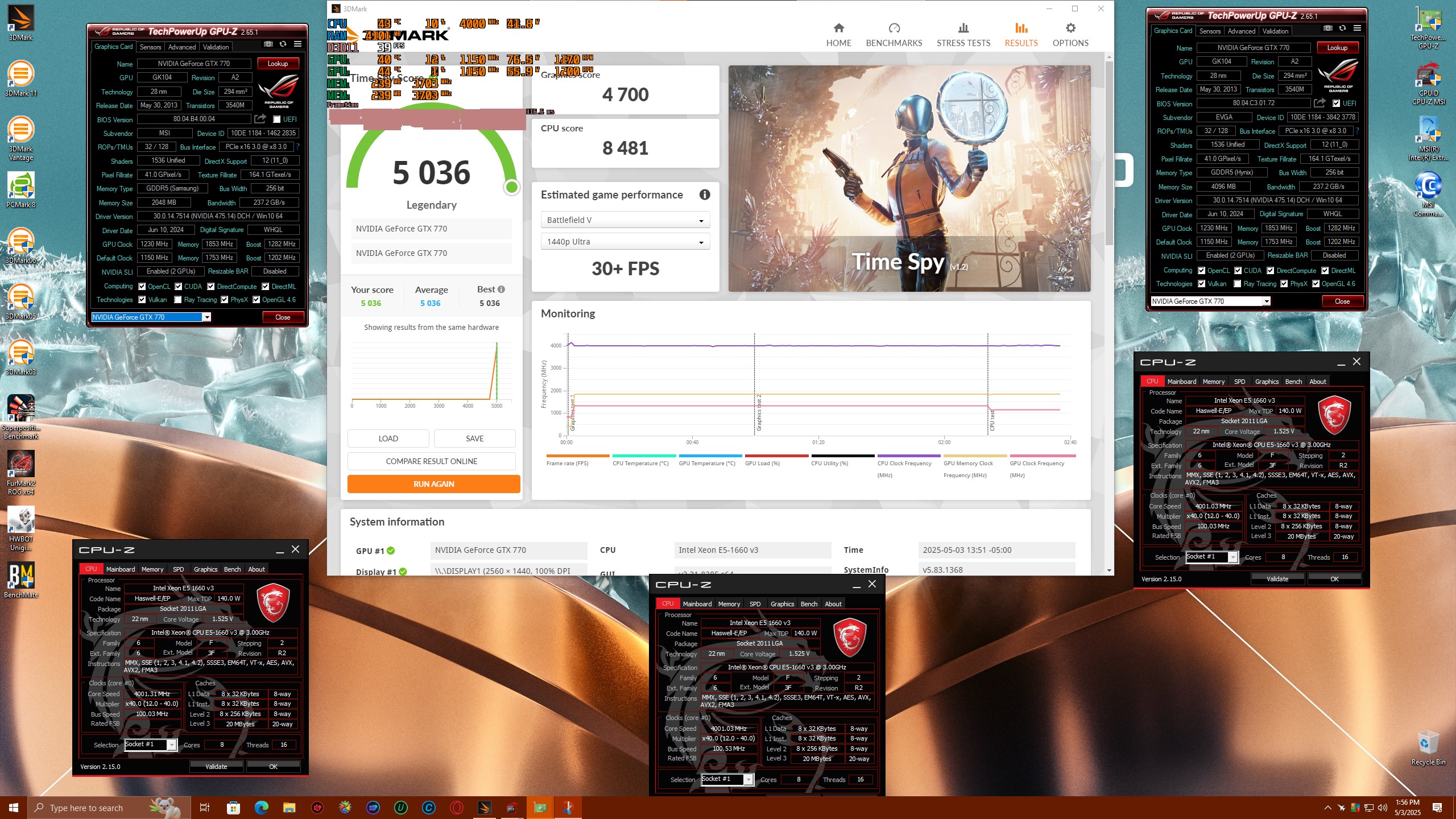Toggle PhysX checkbox in right EVGA GPU-Z window
The height and width of the screenshot is (819, 1456).
click(1284, 284)
